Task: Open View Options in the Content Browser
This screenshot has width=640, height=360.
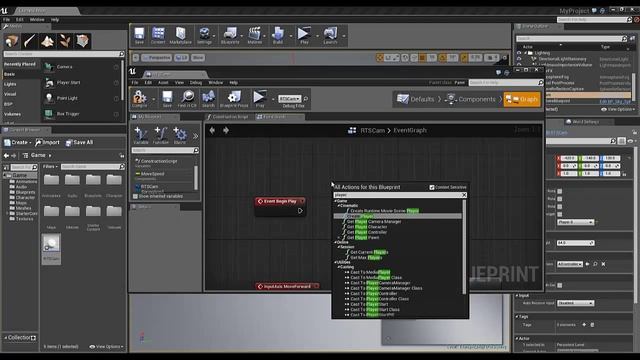Action: point(106,347)
